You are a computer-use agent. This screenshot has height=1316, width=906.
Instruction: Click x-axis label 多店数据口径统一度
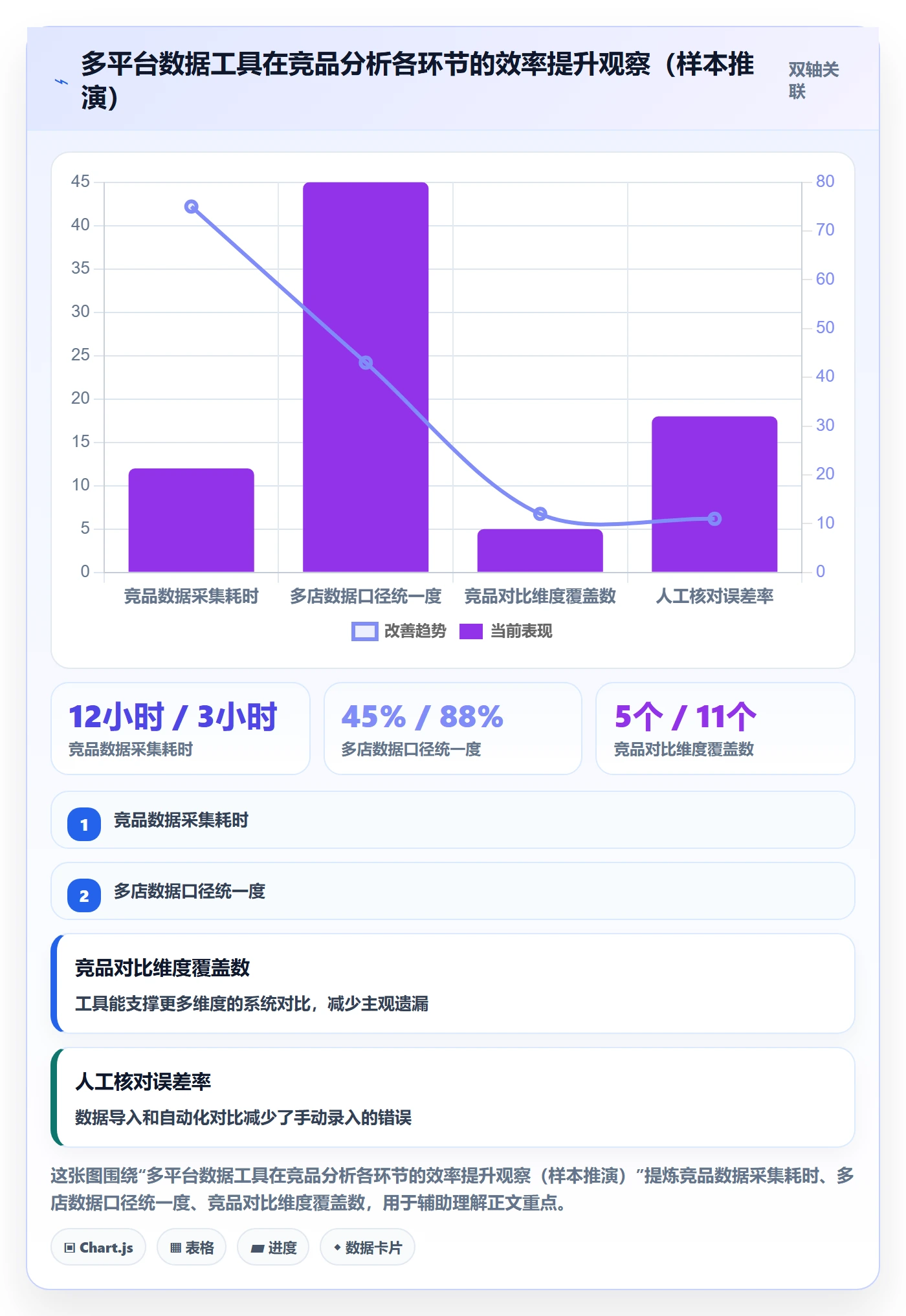point(366,596)
